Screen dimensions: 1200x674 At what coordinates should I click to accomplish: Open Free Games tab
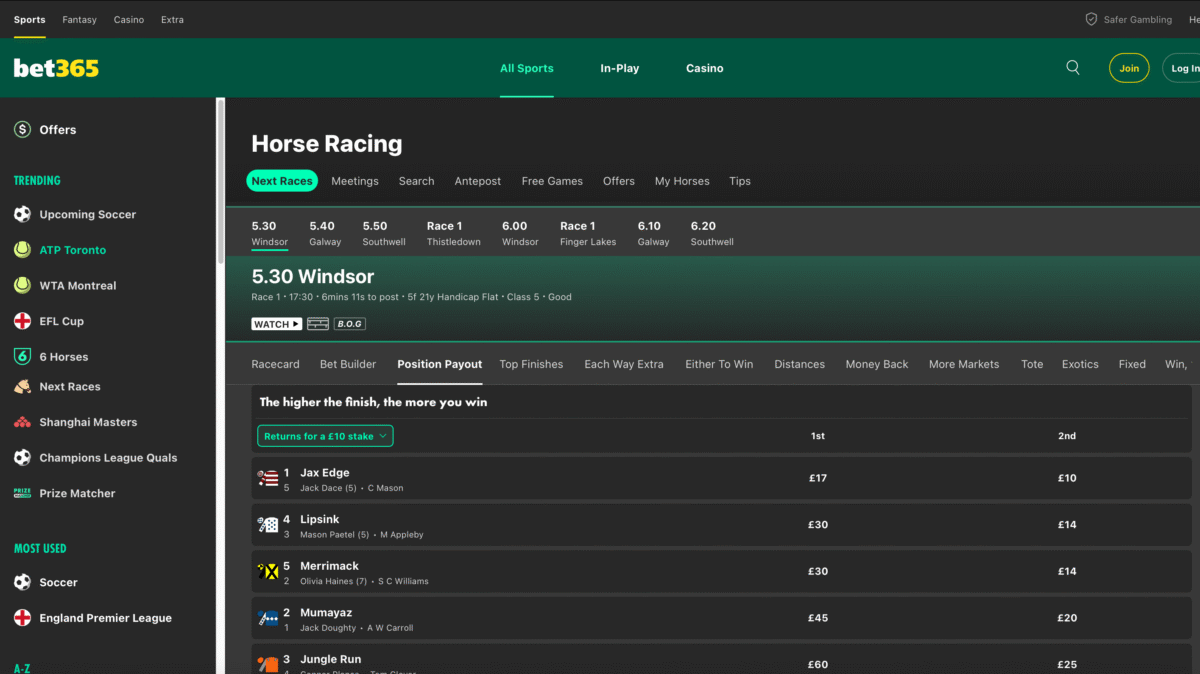point(552,181)
